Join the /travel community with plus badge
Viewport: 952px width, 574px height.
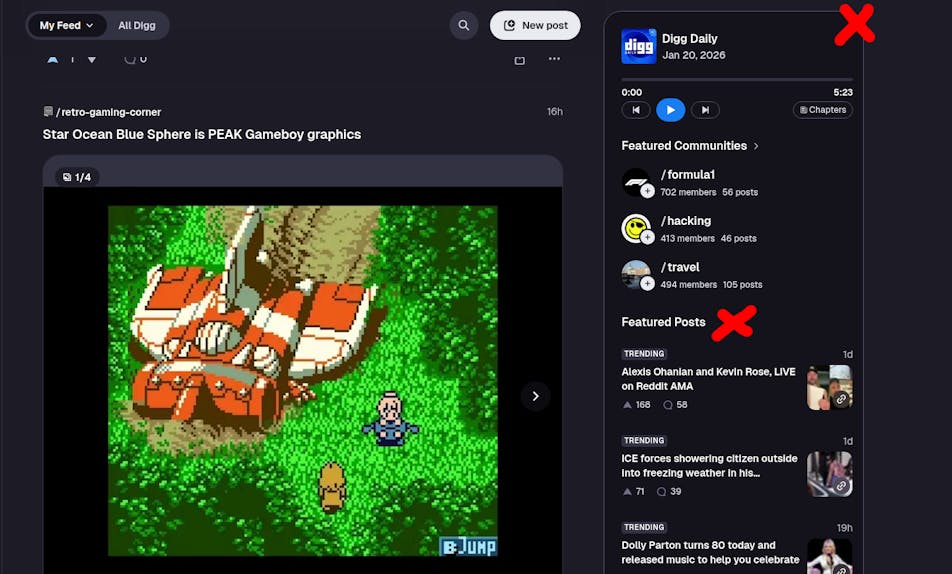click(647, 284)
